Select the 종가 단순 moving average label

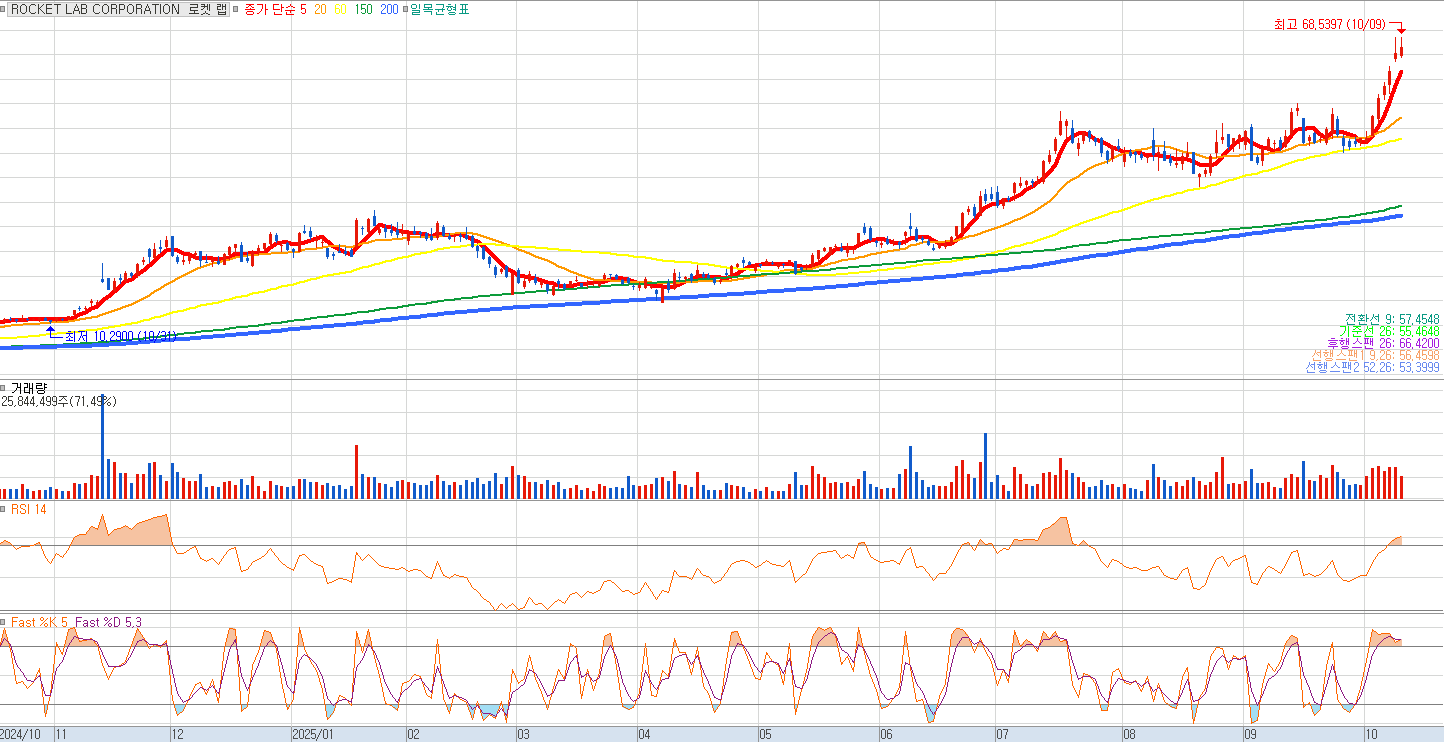click(x=270, y=9)
